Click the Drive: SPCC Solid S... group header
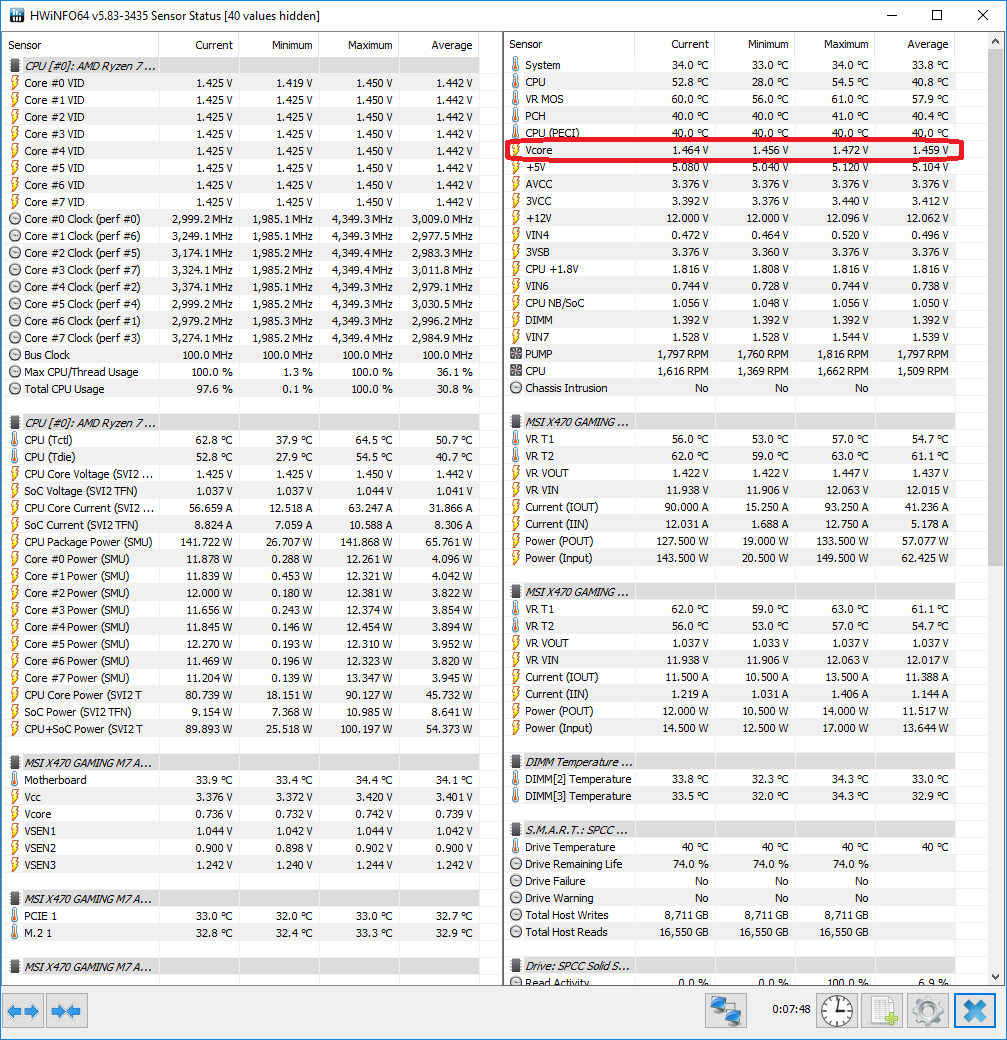Viewport: 1007px width, 1040px height. point(730,966)
